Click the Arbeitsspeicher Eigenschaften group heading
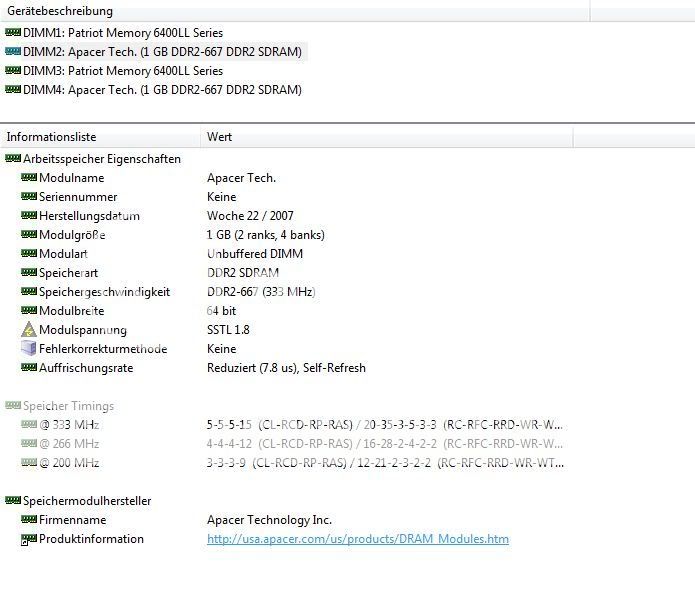 (102, 159)
